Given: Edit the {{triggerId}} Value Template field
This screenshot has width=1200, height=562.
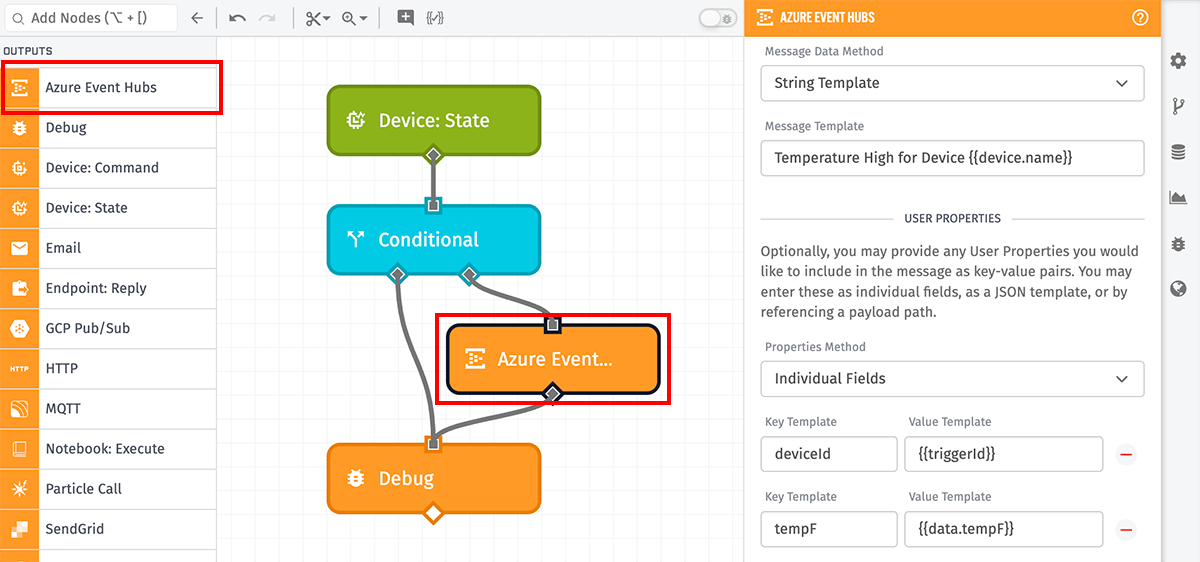Looking at the screenshot, I should point(1003,454).
